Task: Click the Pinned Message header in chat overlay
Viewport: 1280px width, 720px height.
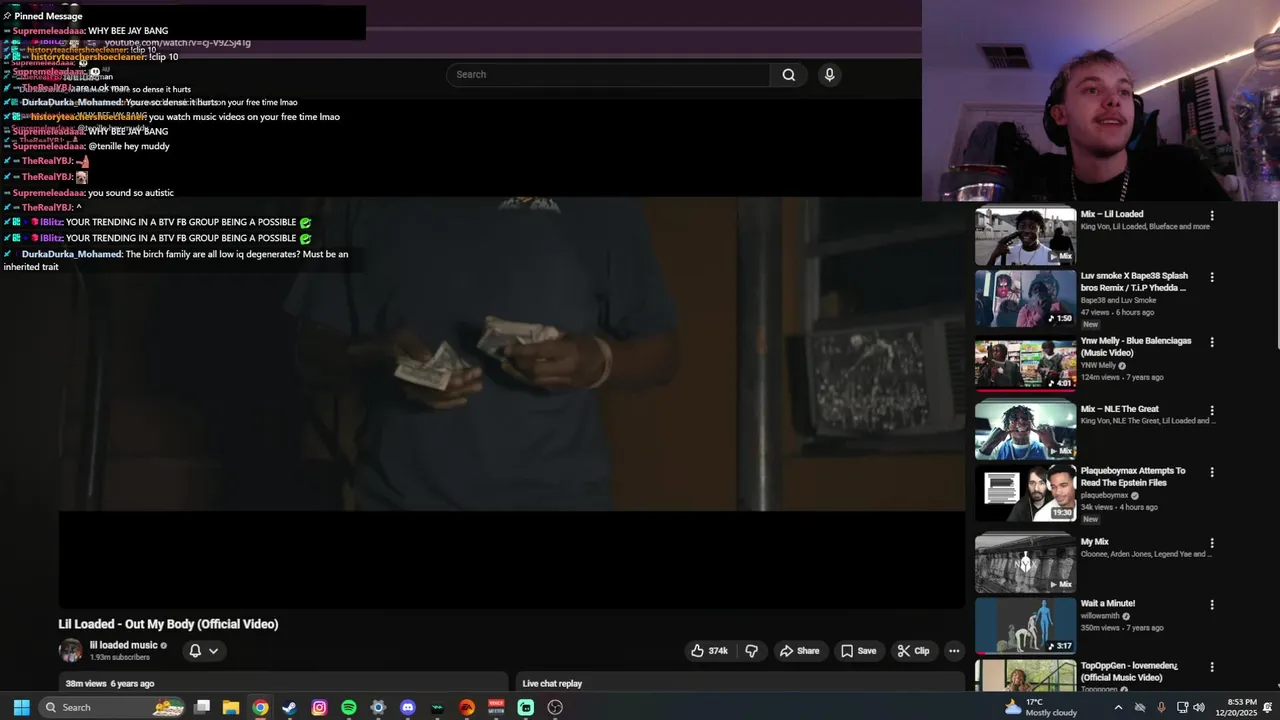Action: pos(48,16)
